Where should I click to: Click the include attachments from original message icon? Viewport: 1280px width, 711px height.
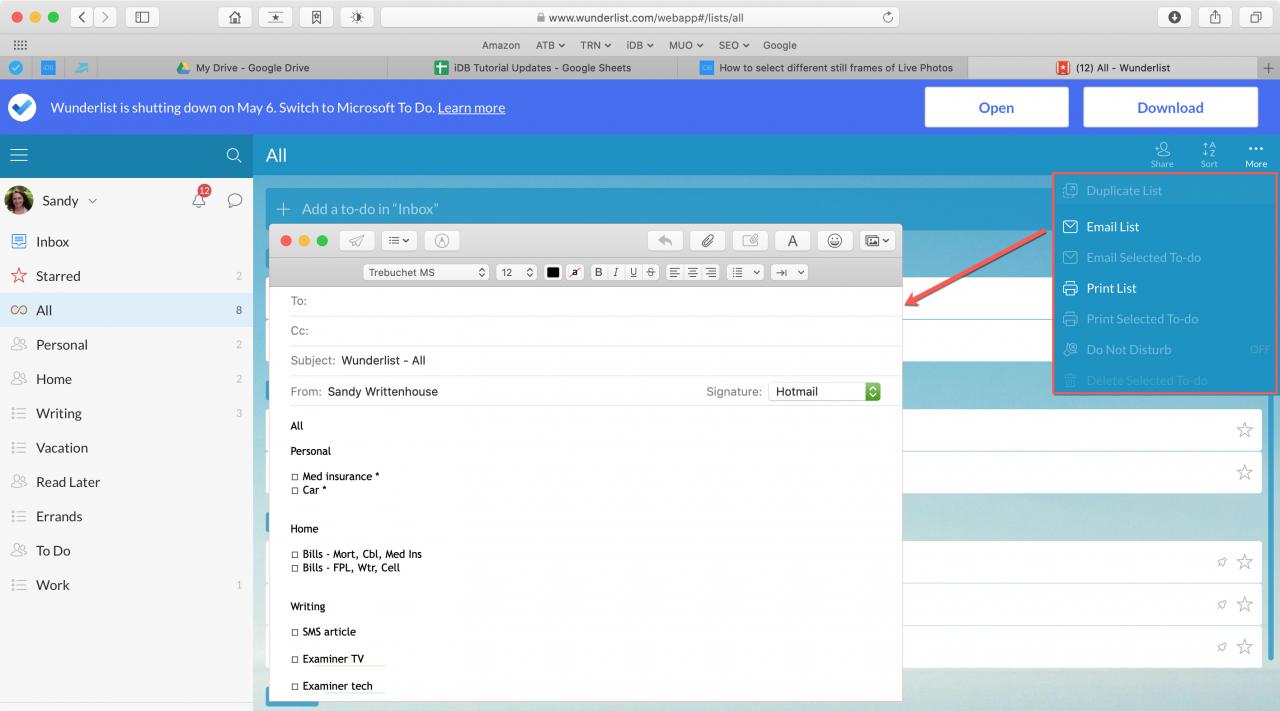click(x=750, y=240)
